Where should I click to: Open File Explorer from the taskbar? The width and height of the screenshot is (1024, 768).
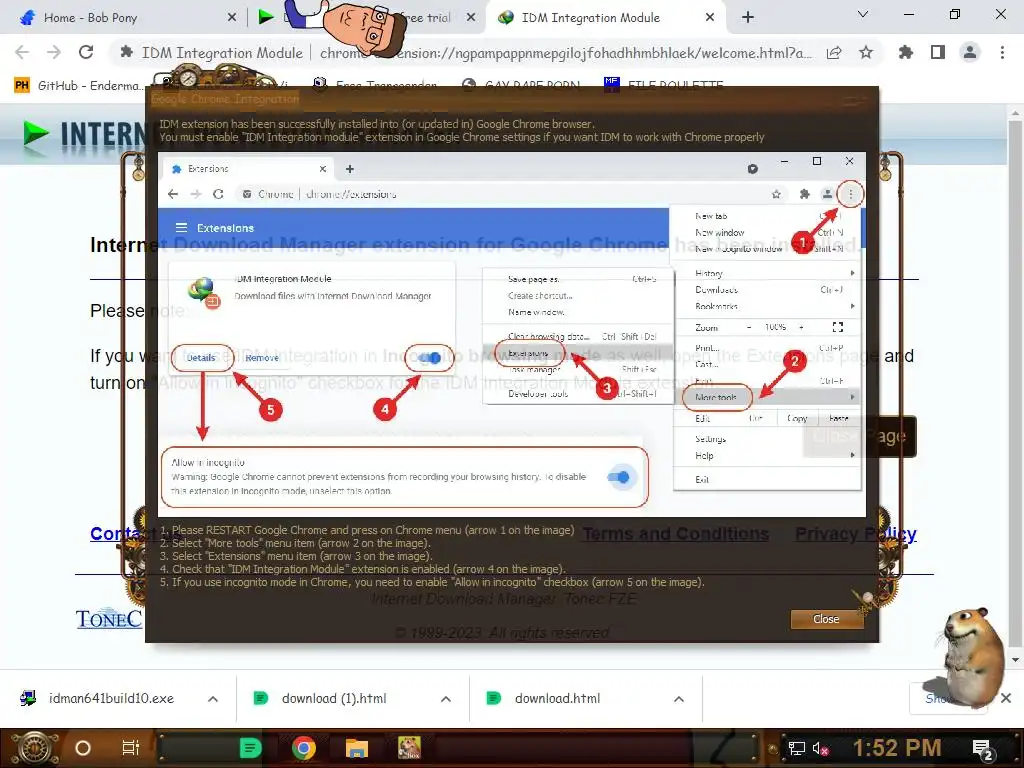point(357,748)
